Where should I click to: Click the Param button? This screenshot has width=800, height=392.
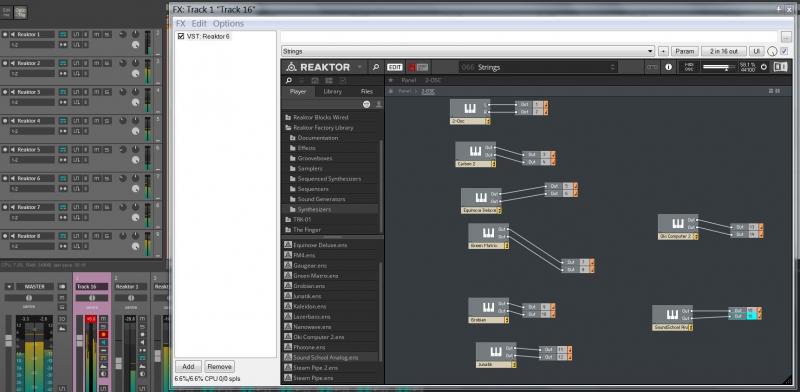pos(684,51)
